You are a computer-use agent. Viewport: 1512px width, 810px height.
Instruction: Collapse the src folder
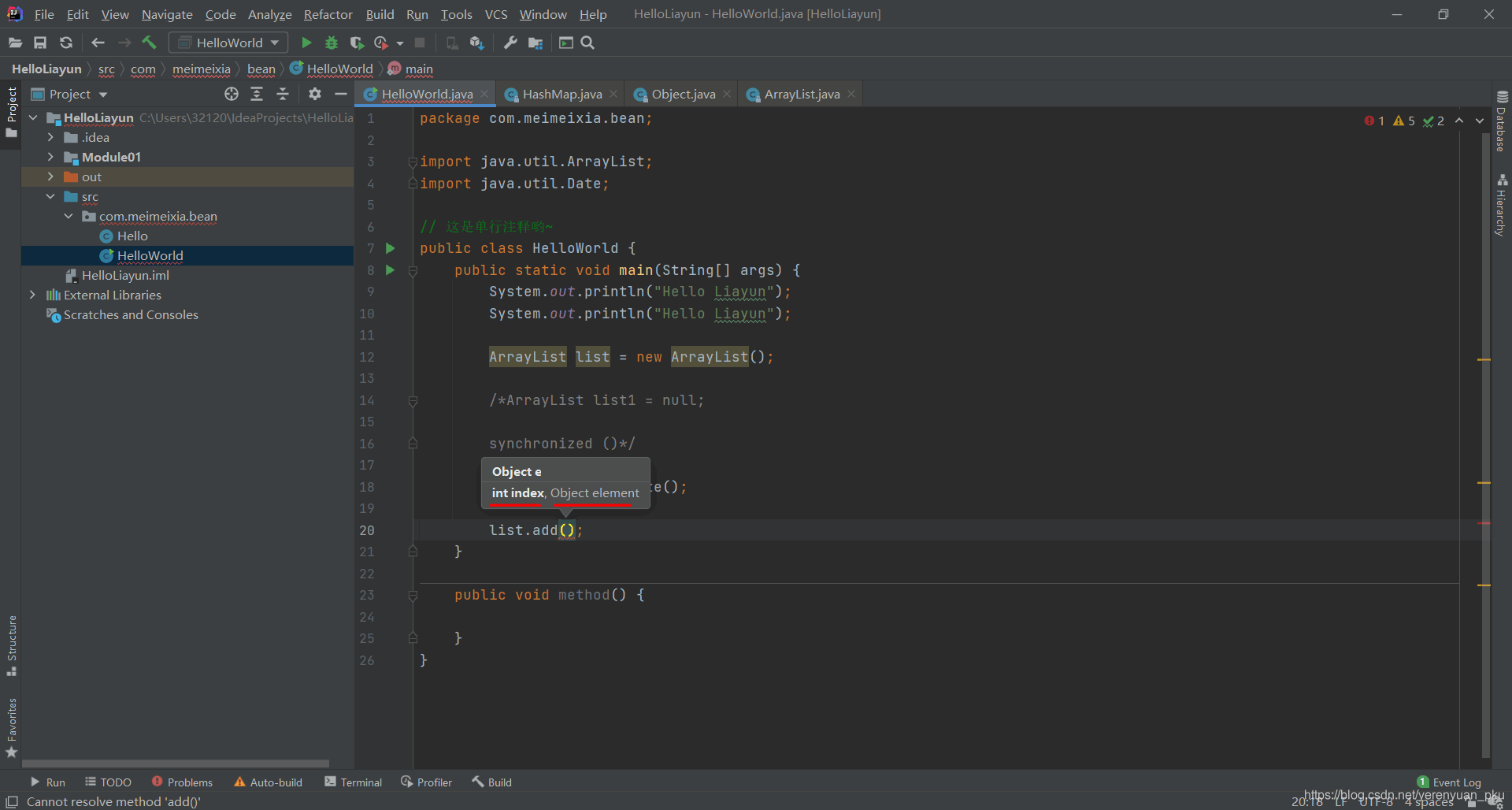point(50,196)
